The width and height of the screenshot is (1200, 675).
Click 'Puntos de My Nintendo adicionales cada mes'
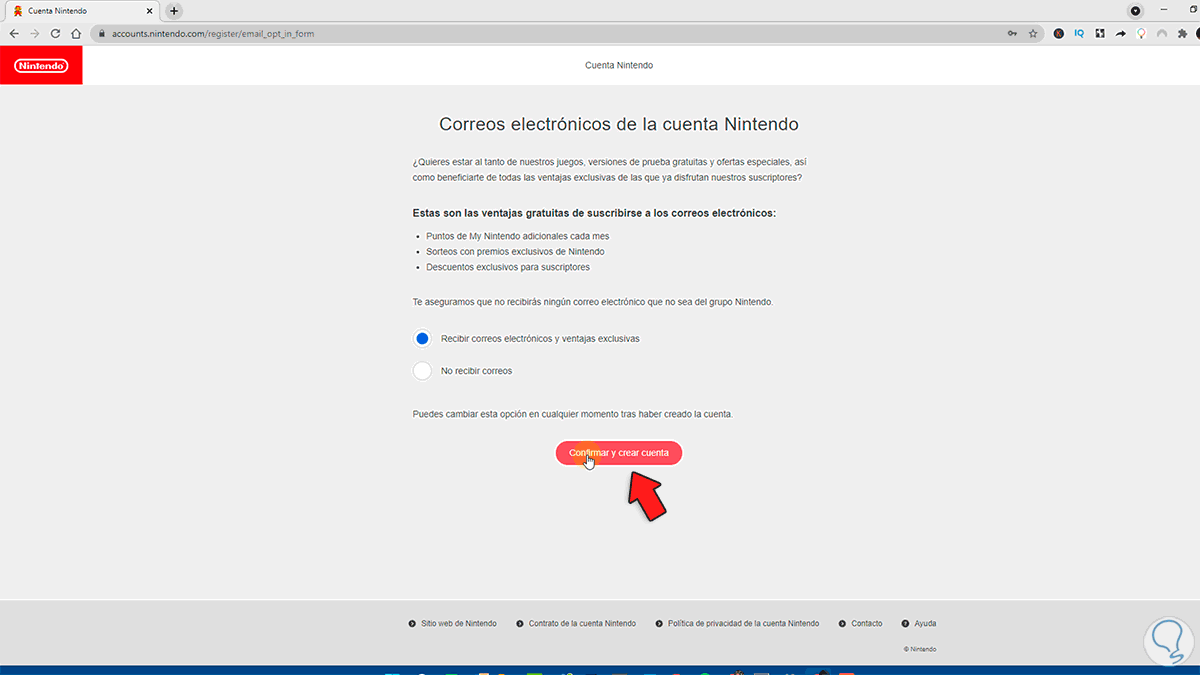click(x=517, y=236)
